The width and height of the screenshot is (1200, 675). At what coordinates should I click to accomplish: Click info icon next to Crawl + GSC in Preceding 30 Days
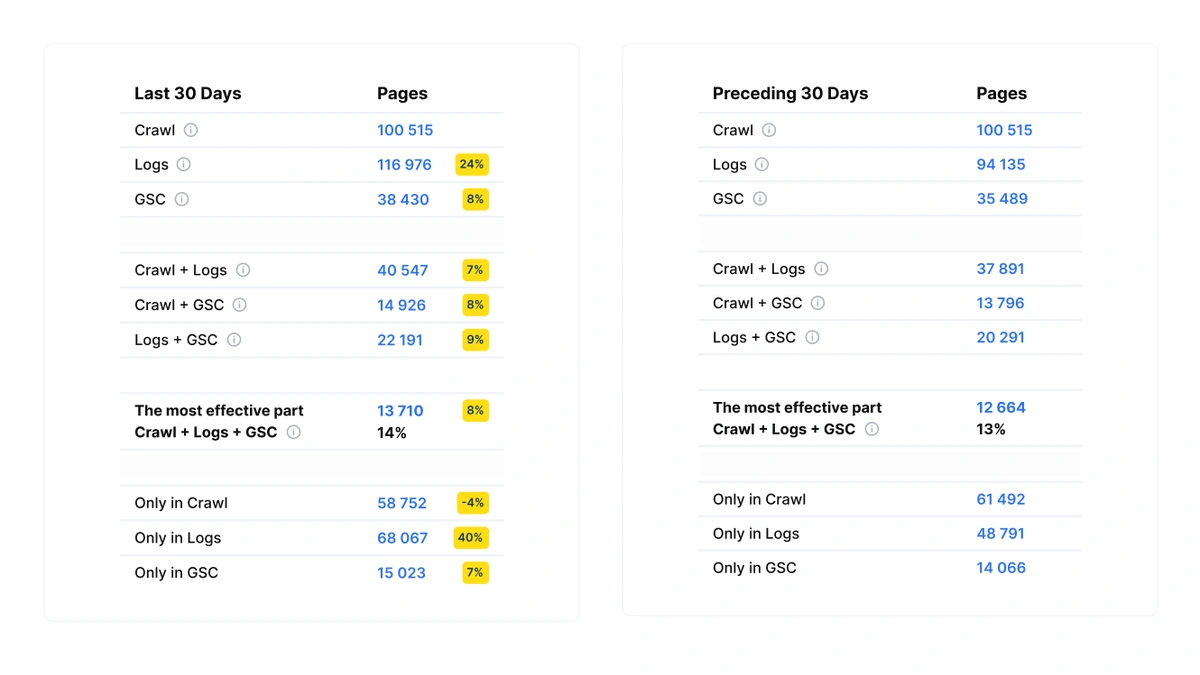[x=818, y=303]
